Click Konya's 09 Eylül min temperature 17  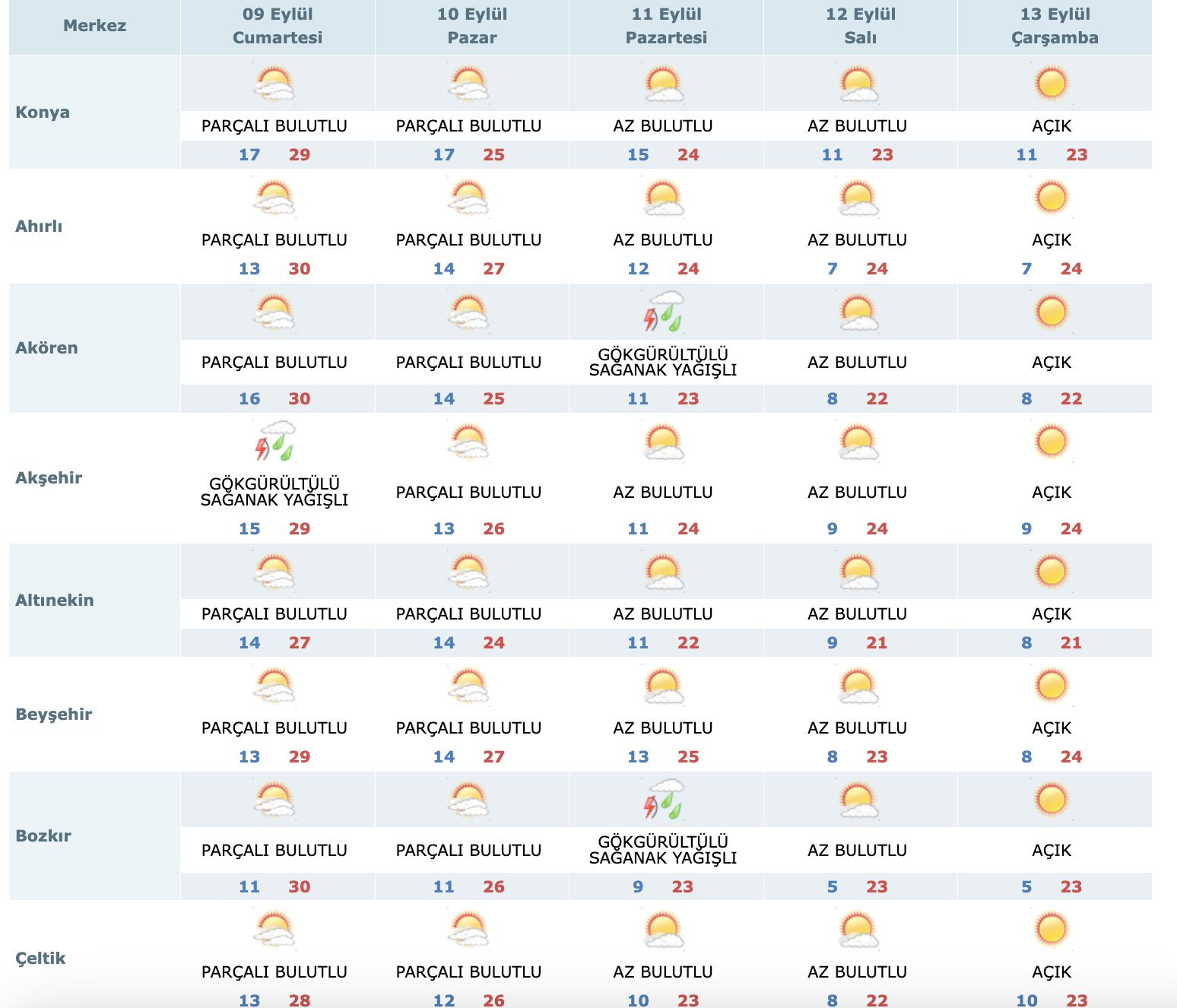[x=249, y=154]
